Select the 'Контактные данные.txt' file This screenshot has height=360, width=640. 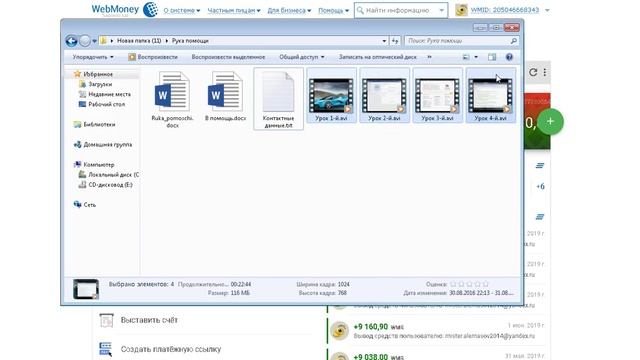coord(278,99)
